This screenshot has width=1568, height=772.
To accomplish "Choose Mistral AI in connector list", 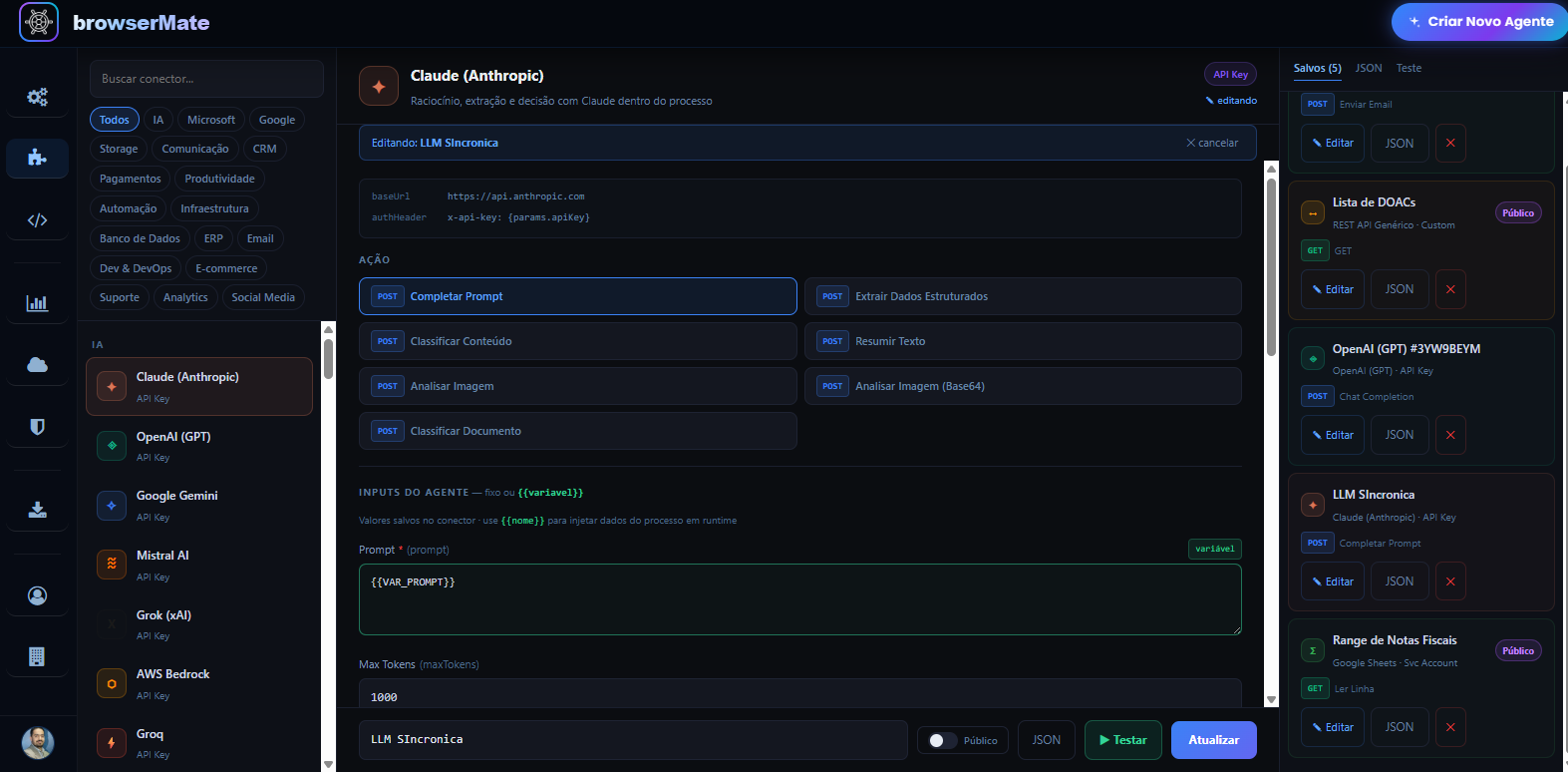I will 199,565.
